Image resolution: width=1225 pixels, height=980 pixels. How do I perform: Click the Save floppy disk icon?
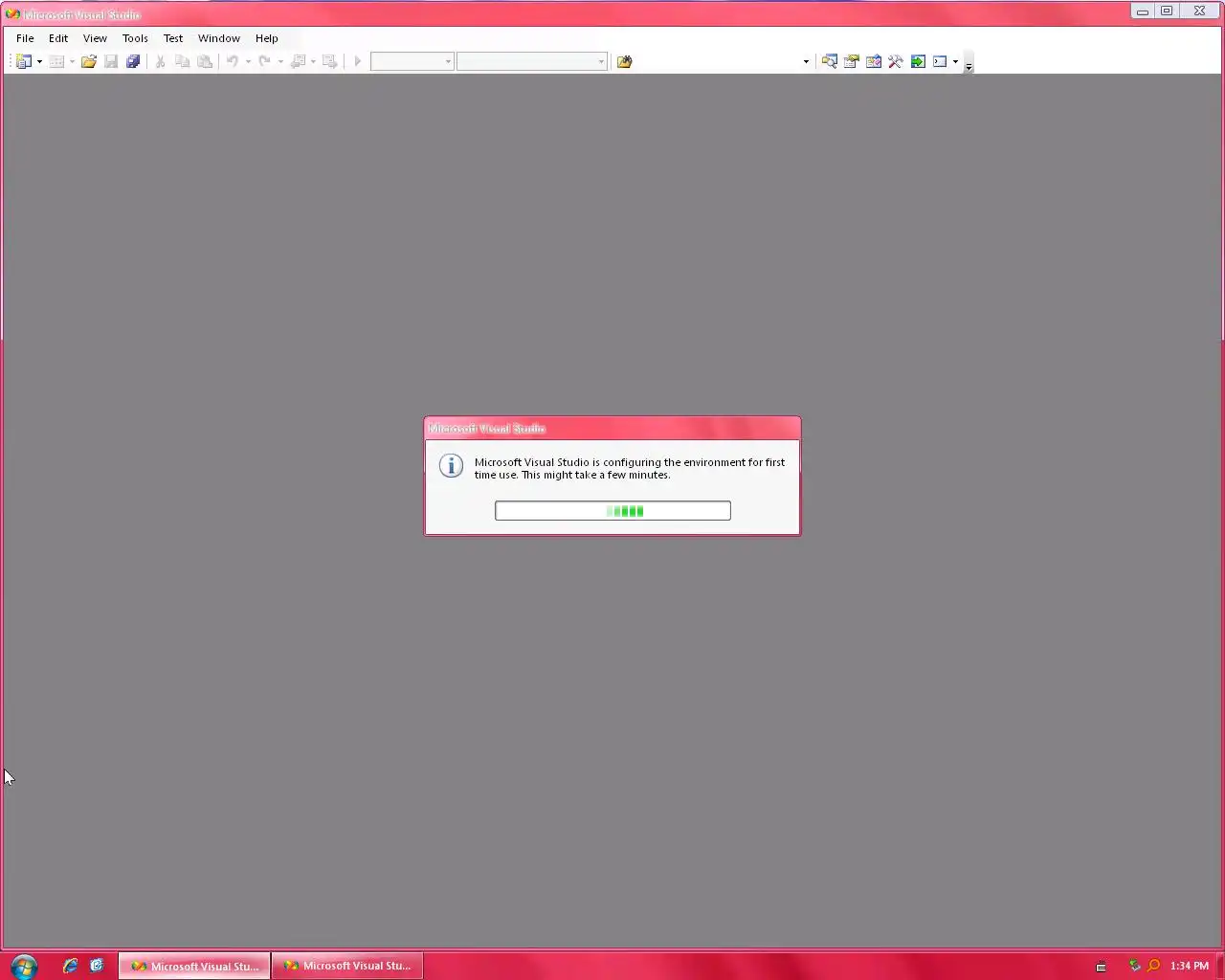point(111,61)
